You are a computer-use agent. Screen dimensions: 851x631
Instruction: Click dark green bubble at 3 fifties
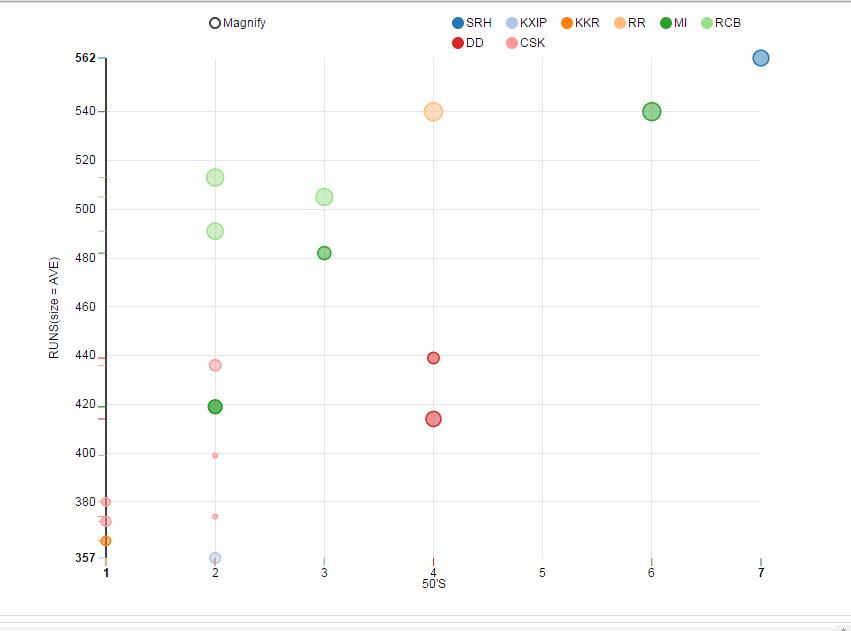click(324, 253)
